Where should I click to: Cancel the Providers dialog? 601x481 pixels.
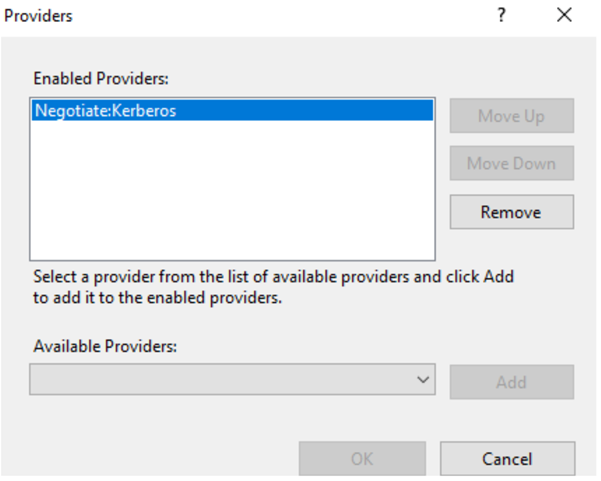(x=507, y=459)
